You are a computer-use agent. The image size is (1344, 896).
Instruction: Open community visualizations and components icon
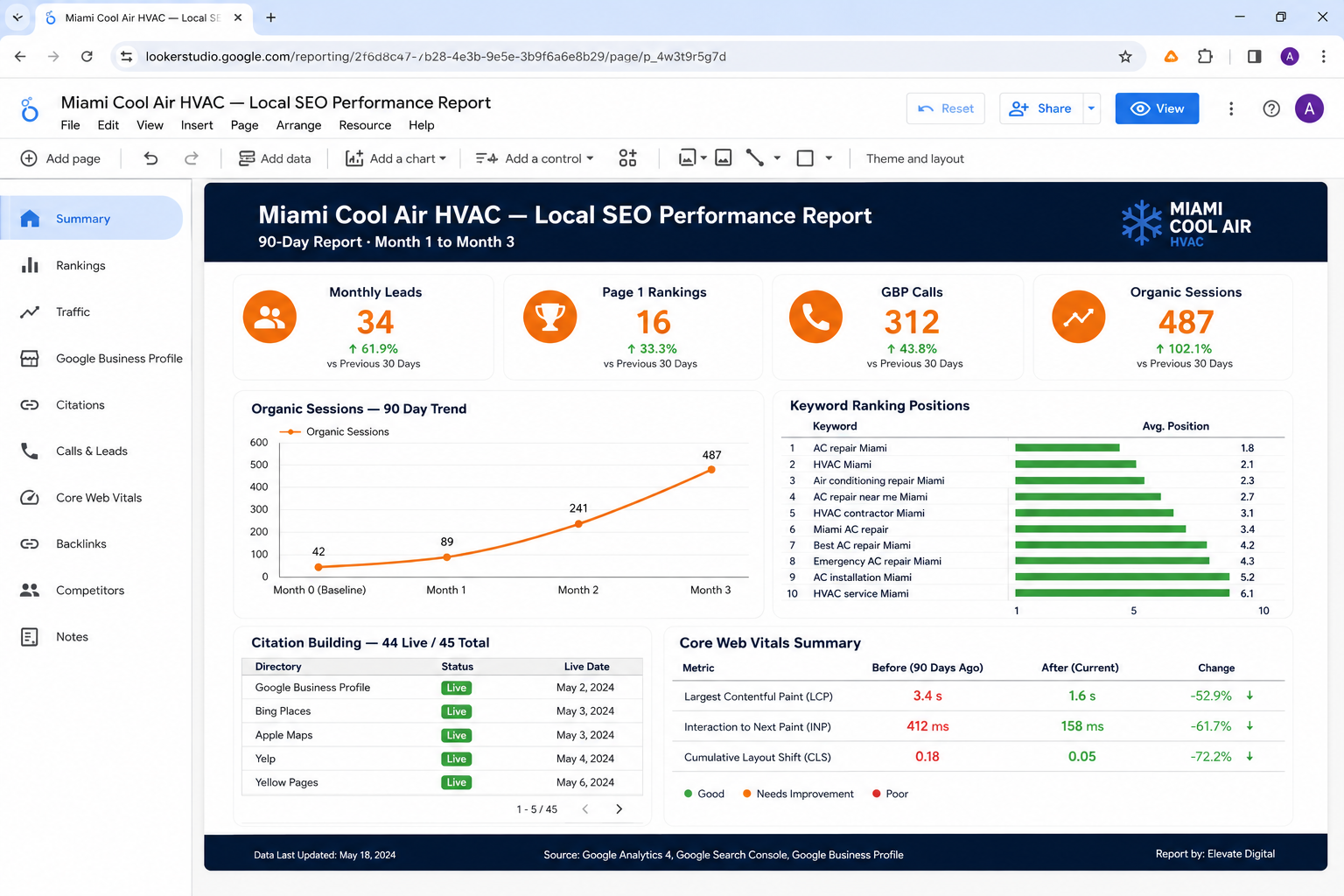coord(627,158)
